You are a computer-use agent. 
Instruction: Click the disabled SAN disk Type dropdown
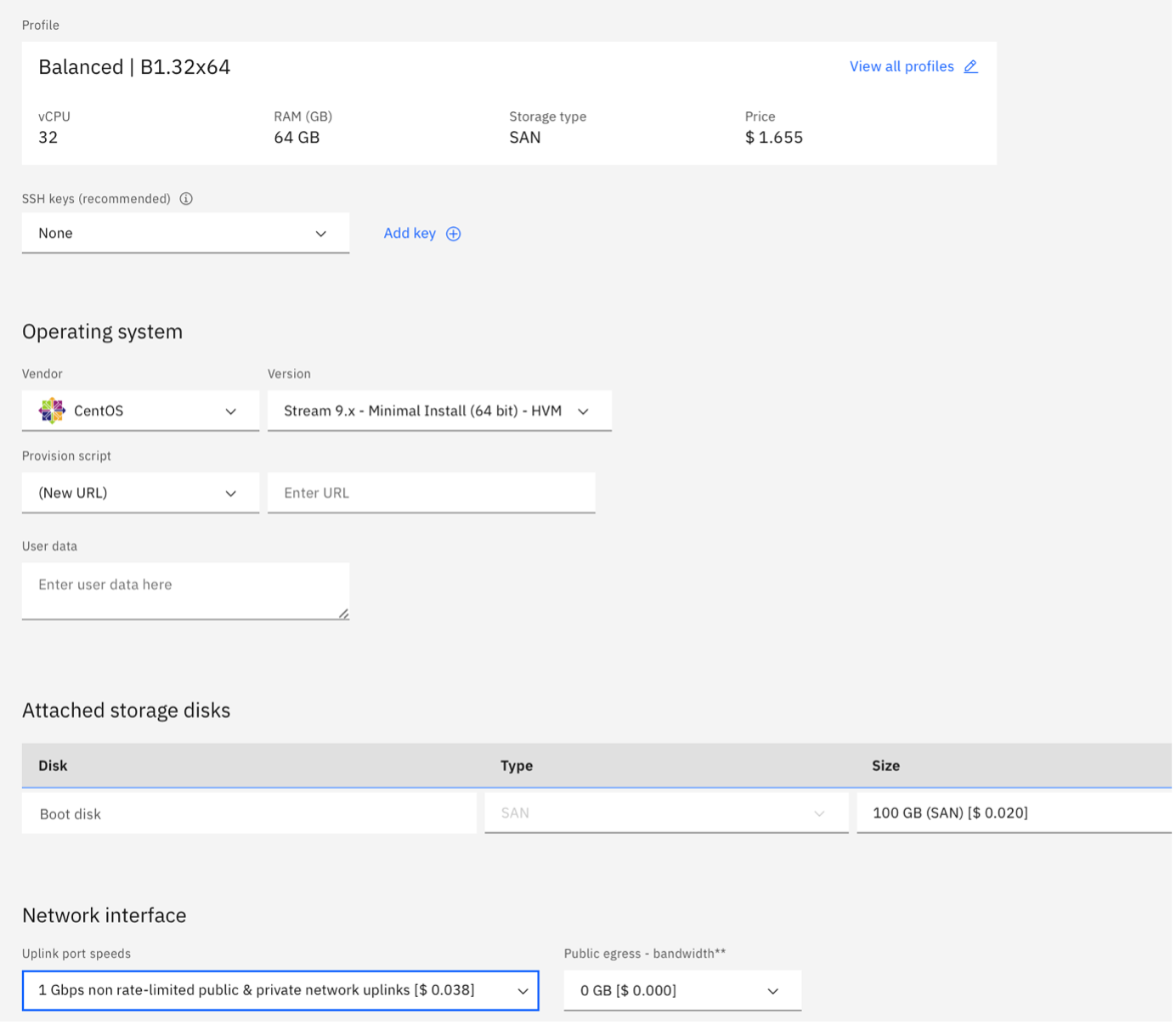pyautogui.click(x=665, y=813)
